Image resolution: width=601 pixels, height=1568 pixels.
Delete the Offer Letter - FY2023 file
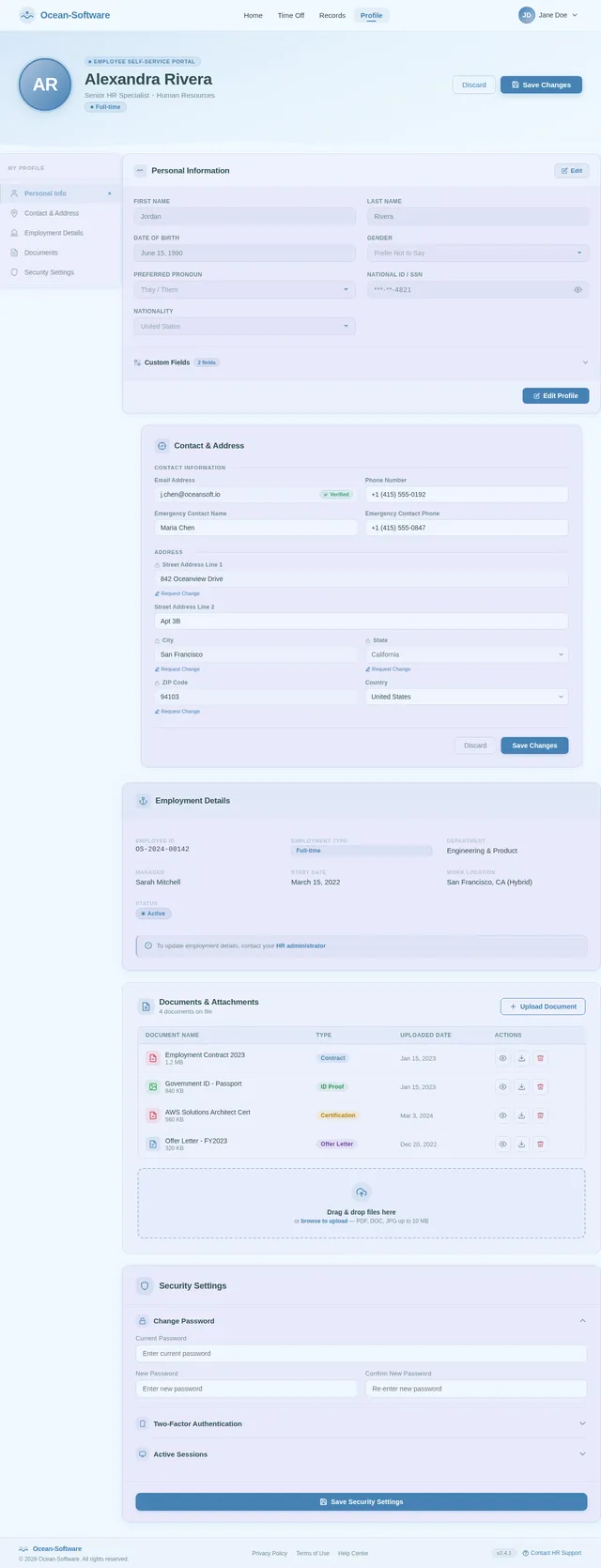540,1145
